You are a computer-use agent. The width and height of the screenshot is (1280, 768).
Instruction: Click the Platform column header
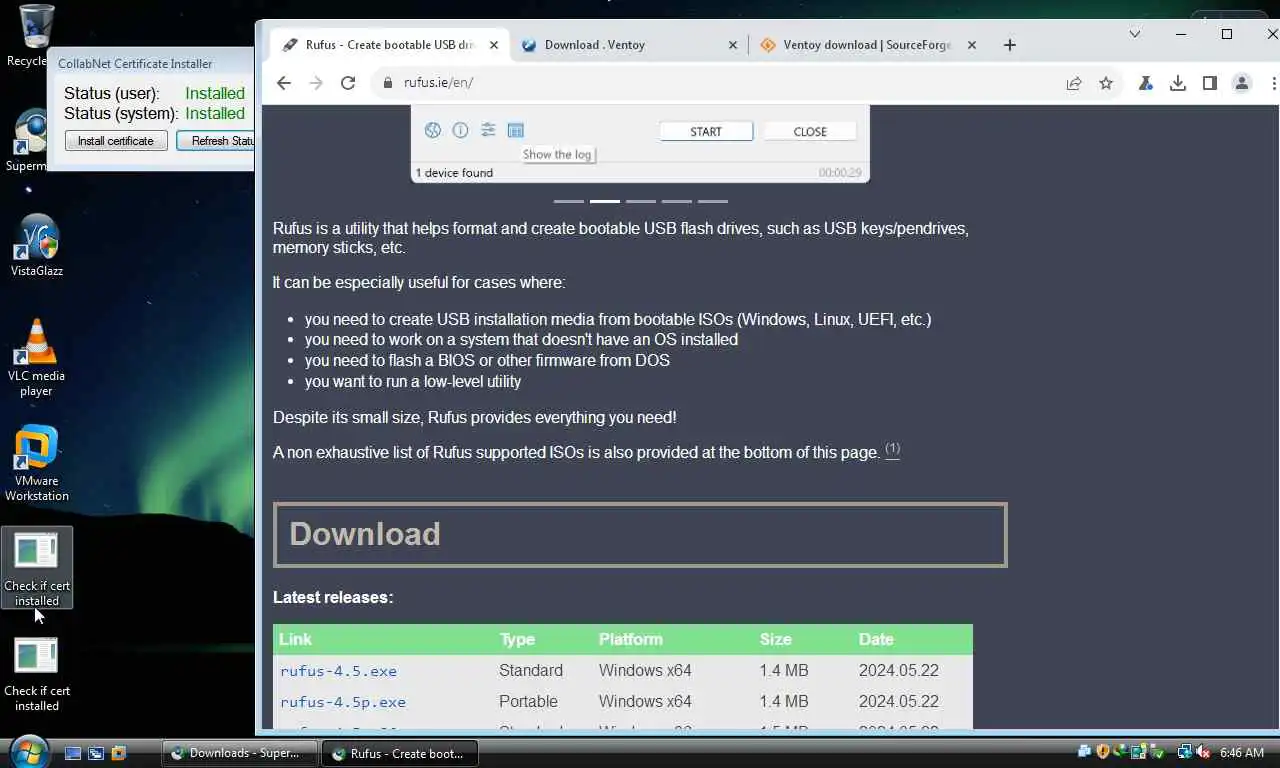click(630, 639)
